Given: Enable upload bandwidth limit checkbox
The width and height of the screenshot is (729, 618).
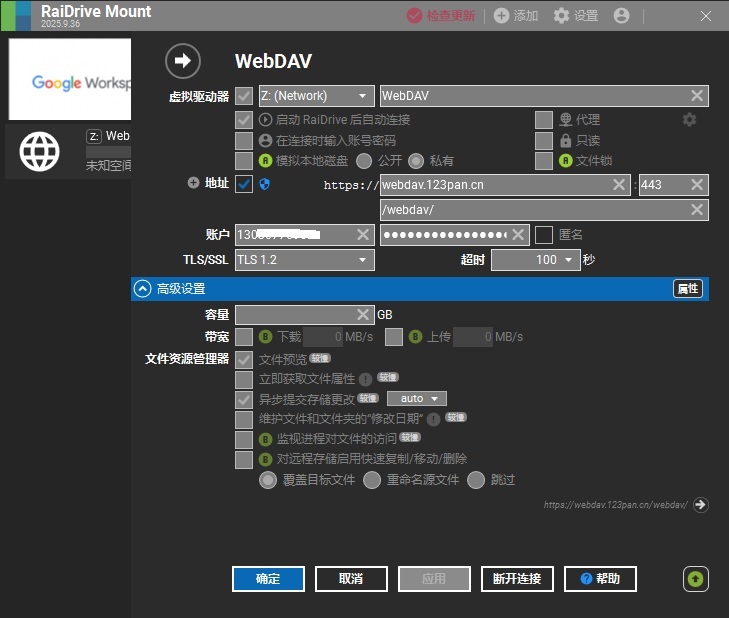Looking at the screenshot, I should 394,337.
